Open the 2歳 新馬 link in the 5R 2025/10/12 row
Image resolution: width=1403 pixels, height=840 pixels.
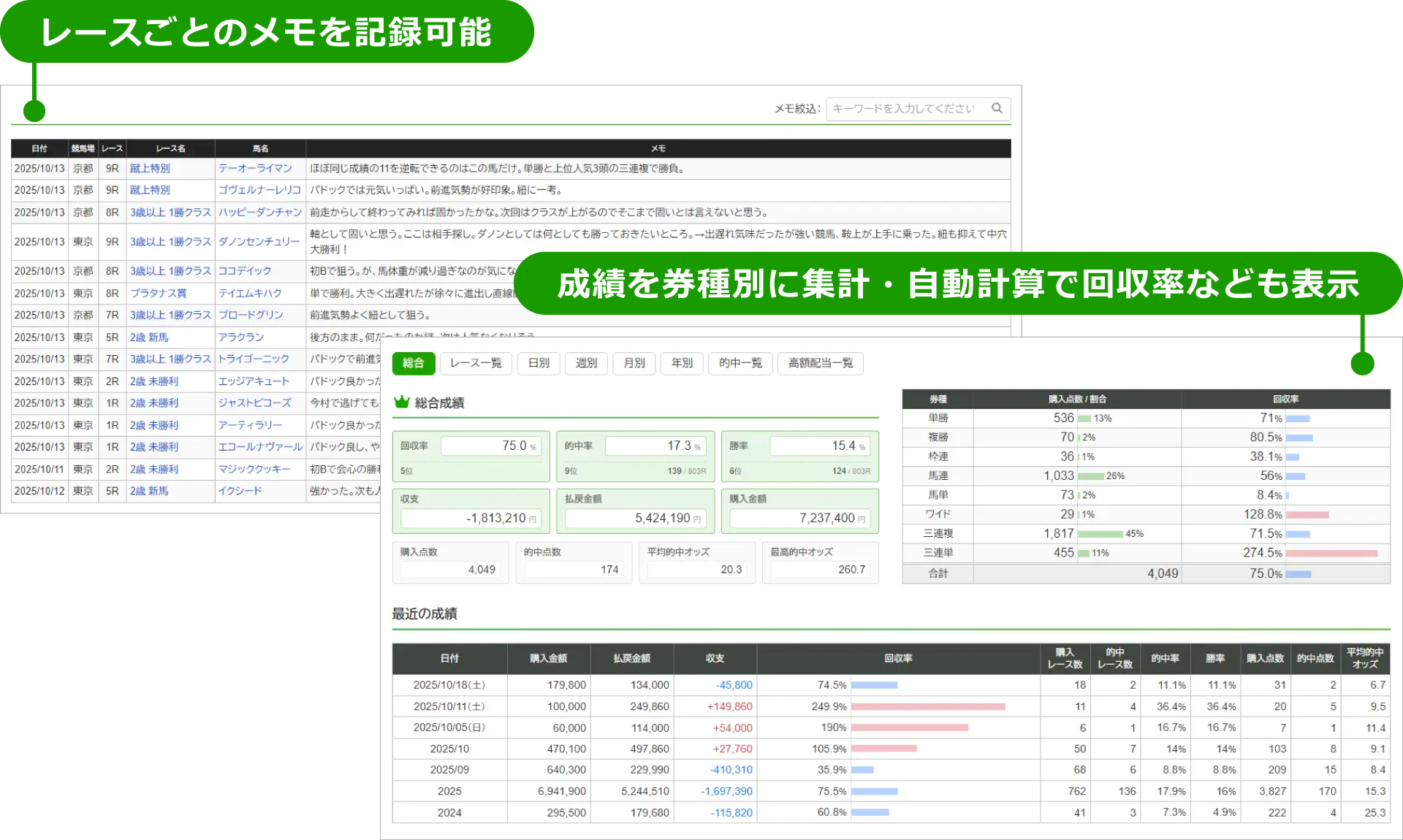click(149, 491)
